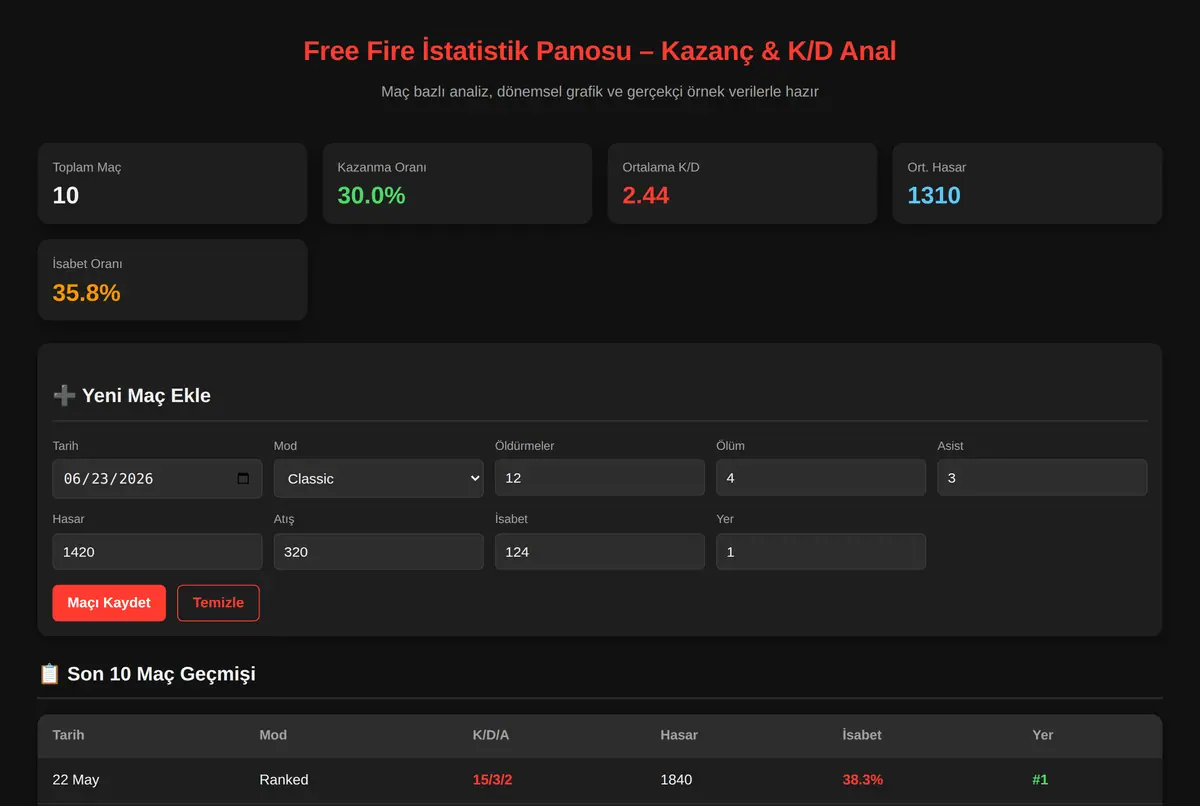Click the Tarih column header in the table
Screen dimensions: 1200x806
click(x=69, y=735)
